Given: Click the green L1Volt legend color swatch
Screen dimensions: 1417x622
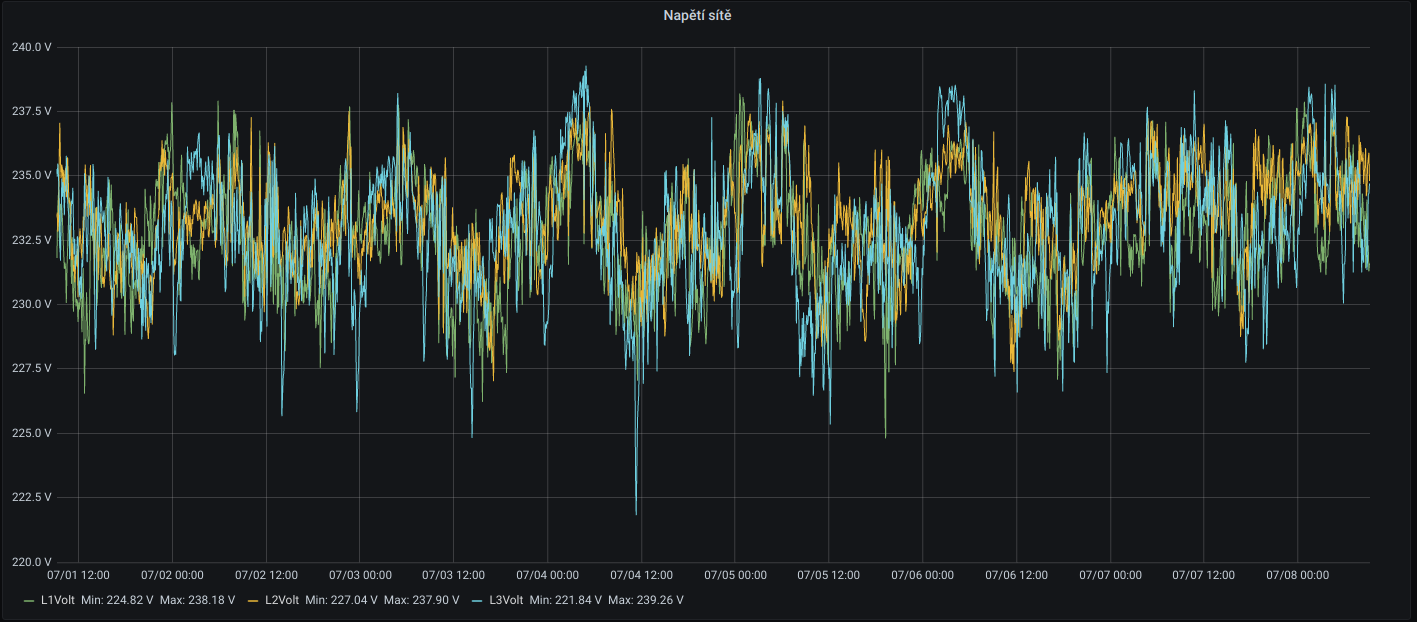Looking at the screenshot, I should point(28,600).
